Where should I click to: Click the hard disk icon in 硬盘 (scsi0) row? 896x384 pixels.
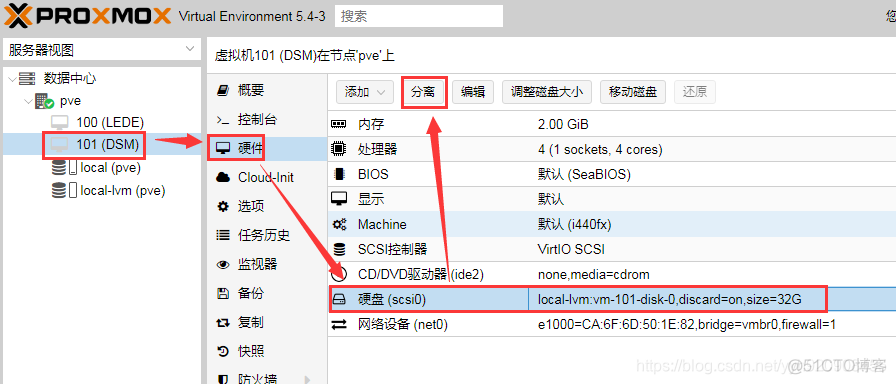point(339,299)
